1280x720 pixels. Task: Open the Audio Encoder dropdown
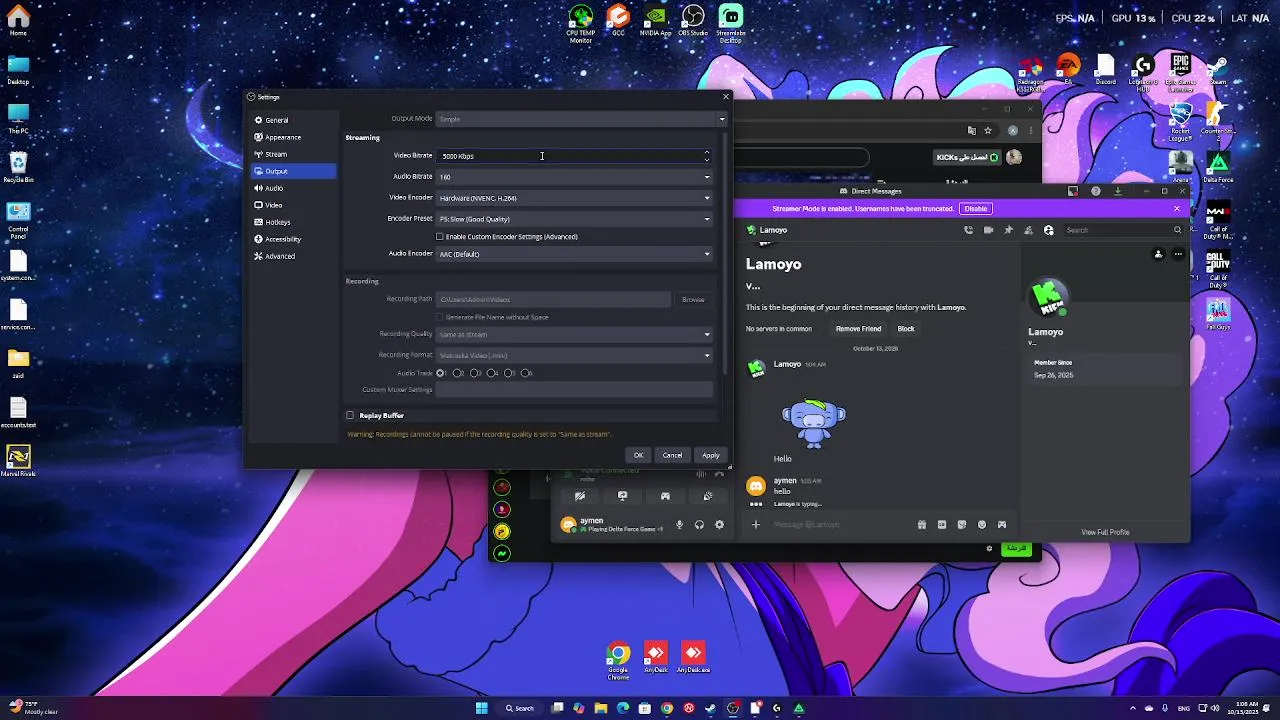574,254
